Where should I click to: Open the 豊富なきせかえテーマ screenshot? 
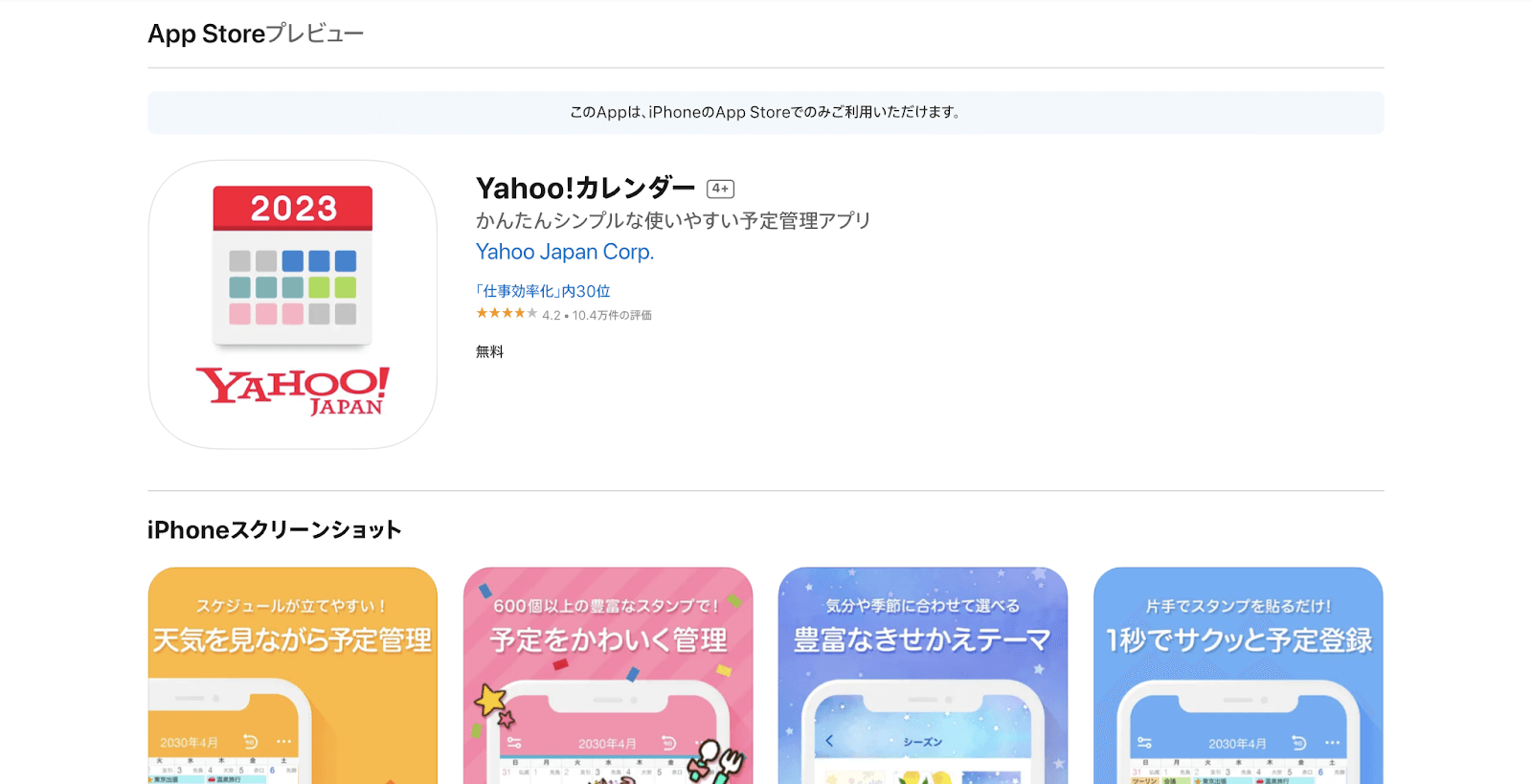(x=923, y=676)
